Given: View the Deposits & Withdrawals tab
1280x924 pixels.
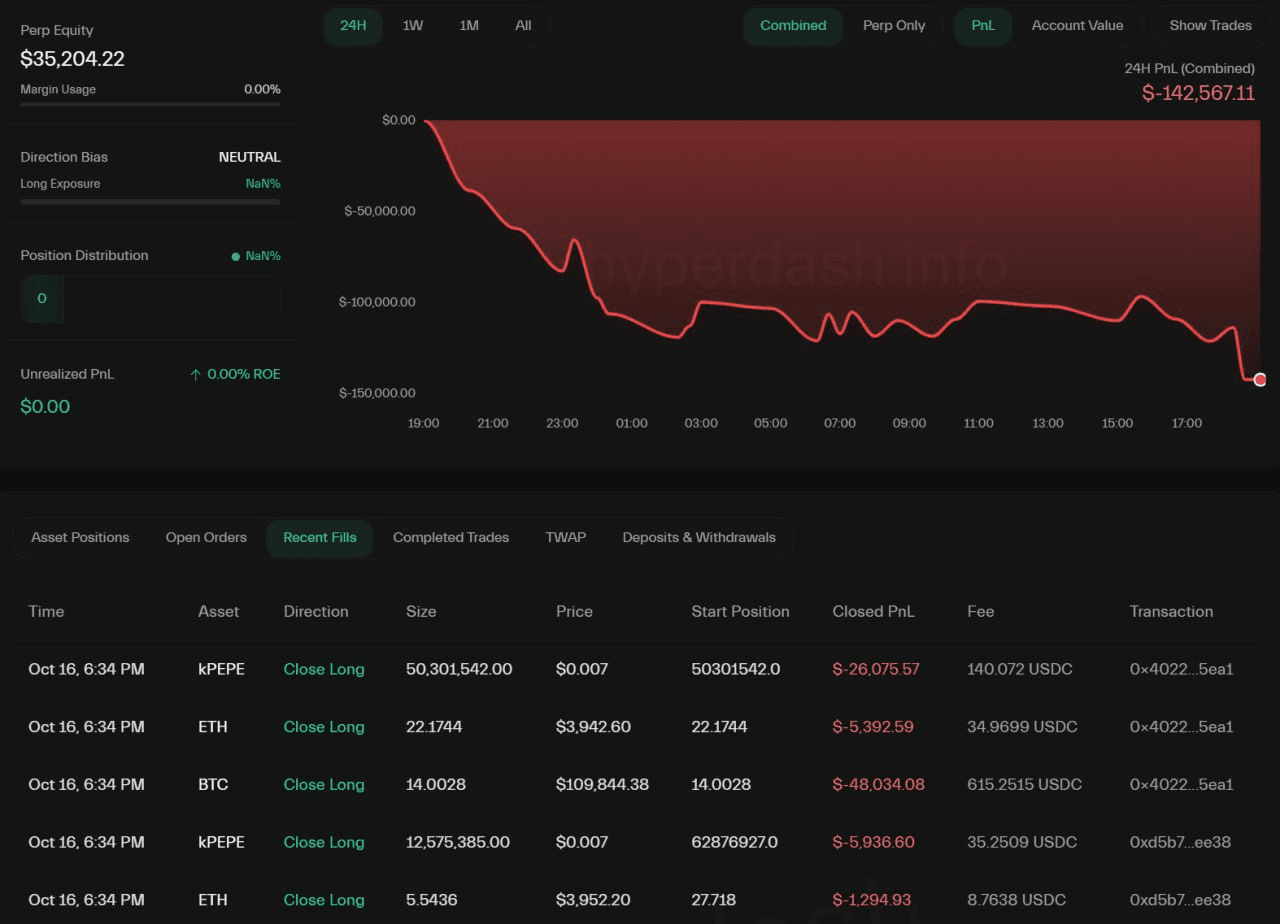Looking at the screenshot, I should (x=699, y=538).
